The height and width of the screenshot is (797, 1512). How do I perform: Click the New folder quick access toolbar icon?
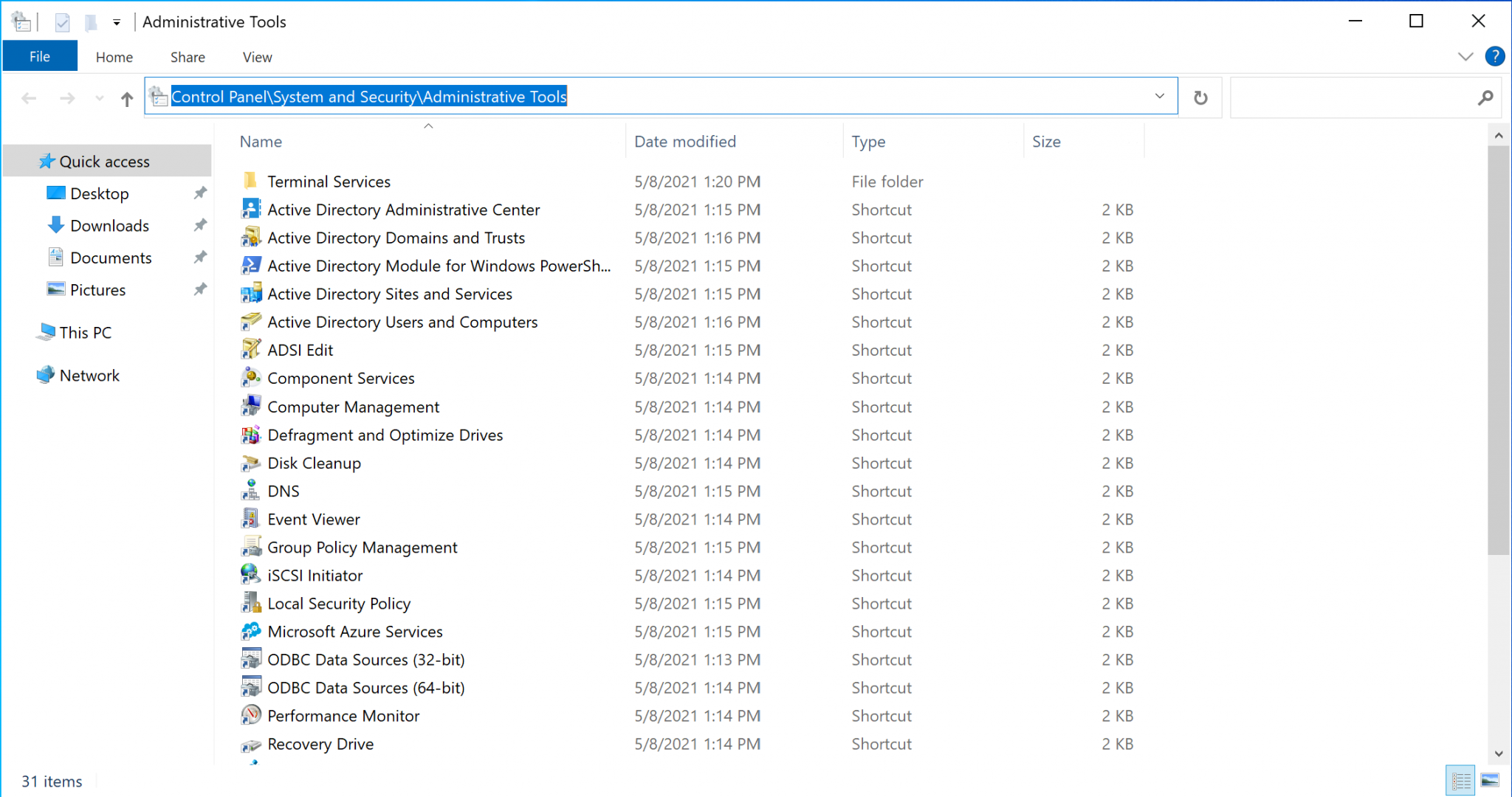[x=91, y=22]
